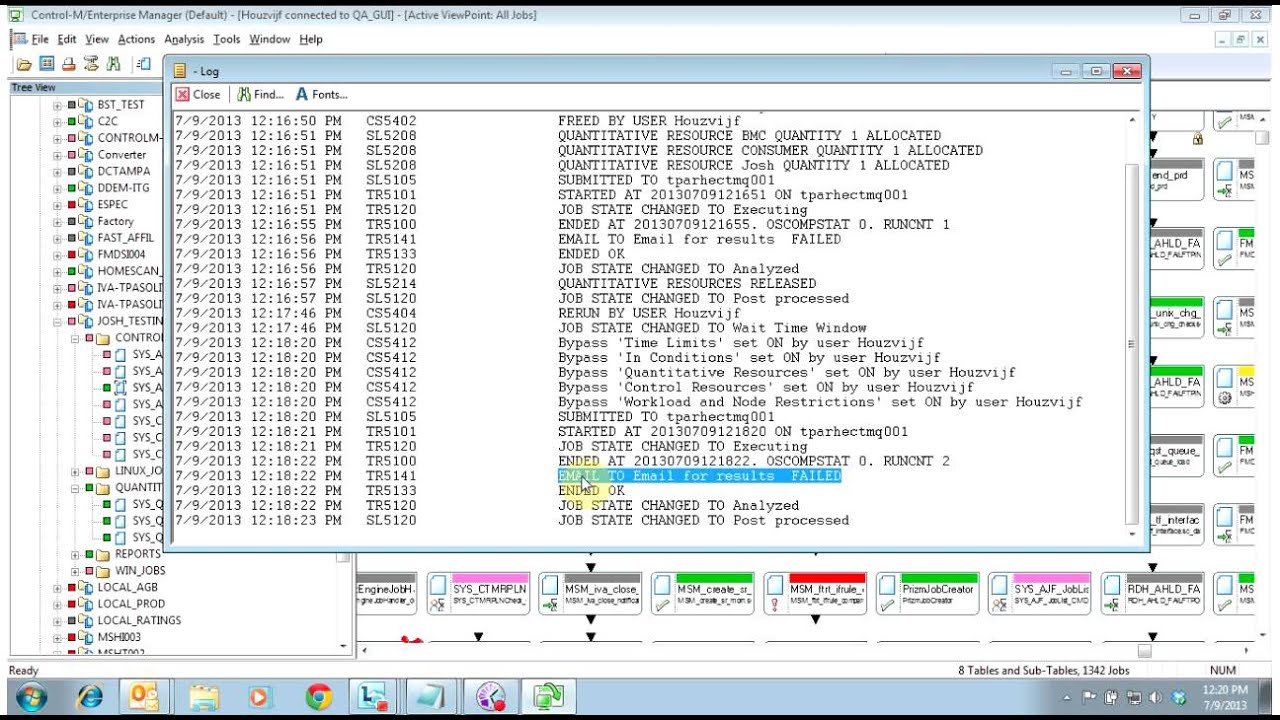Click the MSM_create_sr job node
The width and height of the screenshot is (1280, 720).
[x=702, y=593]
